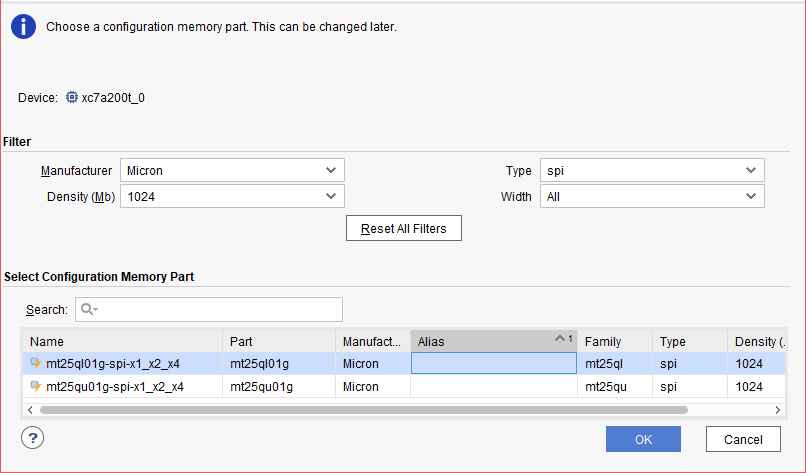
Task: Expand the Density (Mb) dropdown
Action: 232,197
